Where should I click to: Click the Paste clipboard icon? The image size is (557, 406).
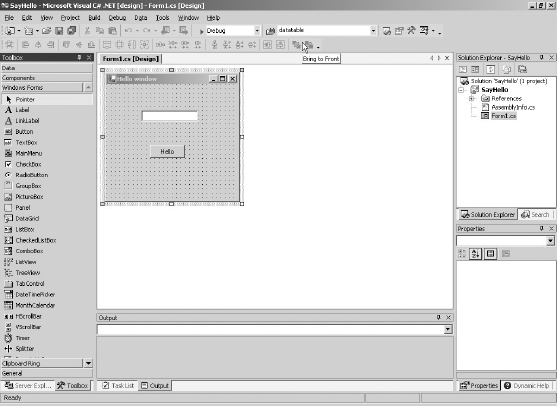click(113, 31)
